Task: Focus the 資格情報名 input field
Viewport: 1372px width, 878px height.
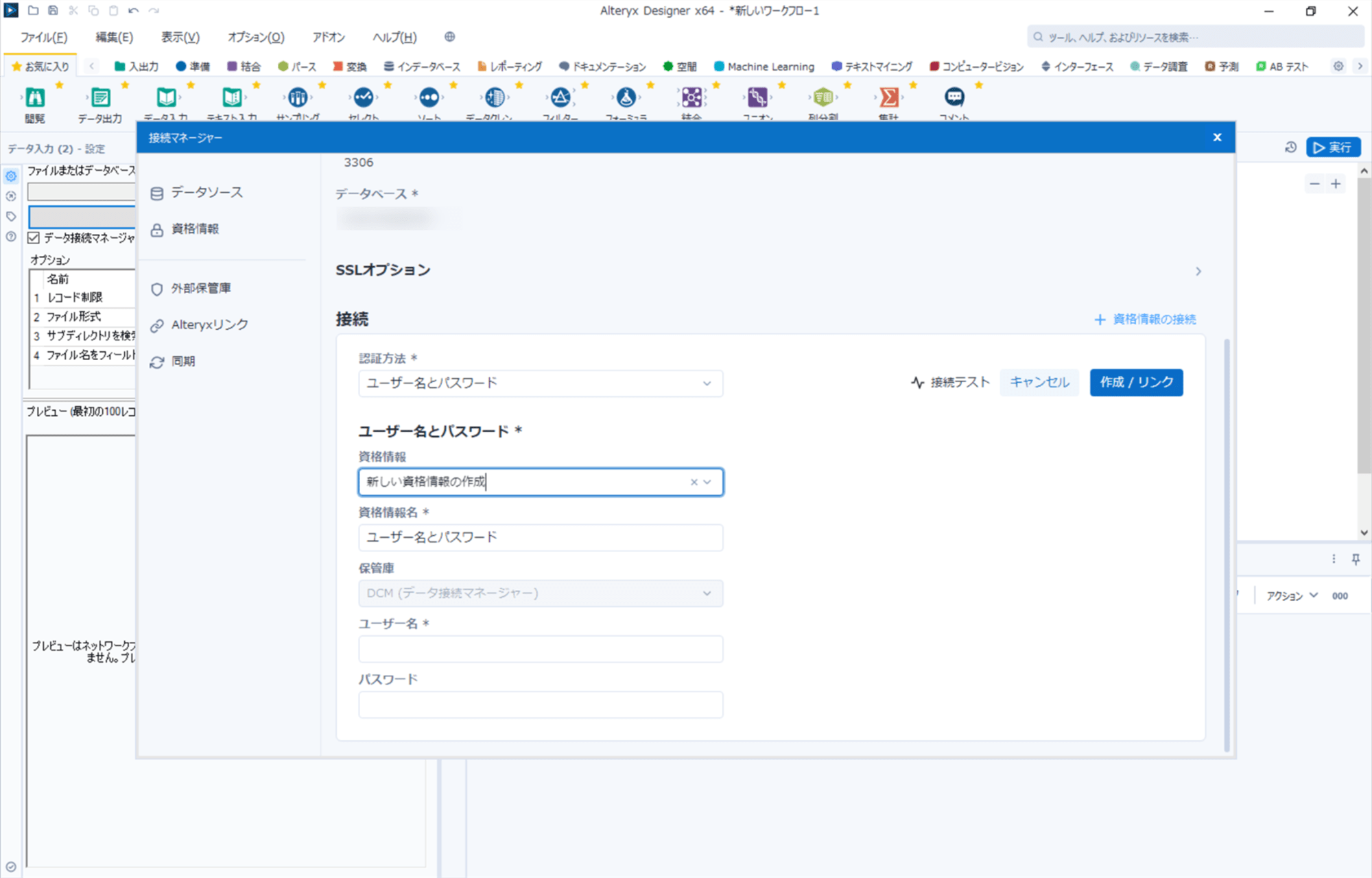Action: click(541, 538)
